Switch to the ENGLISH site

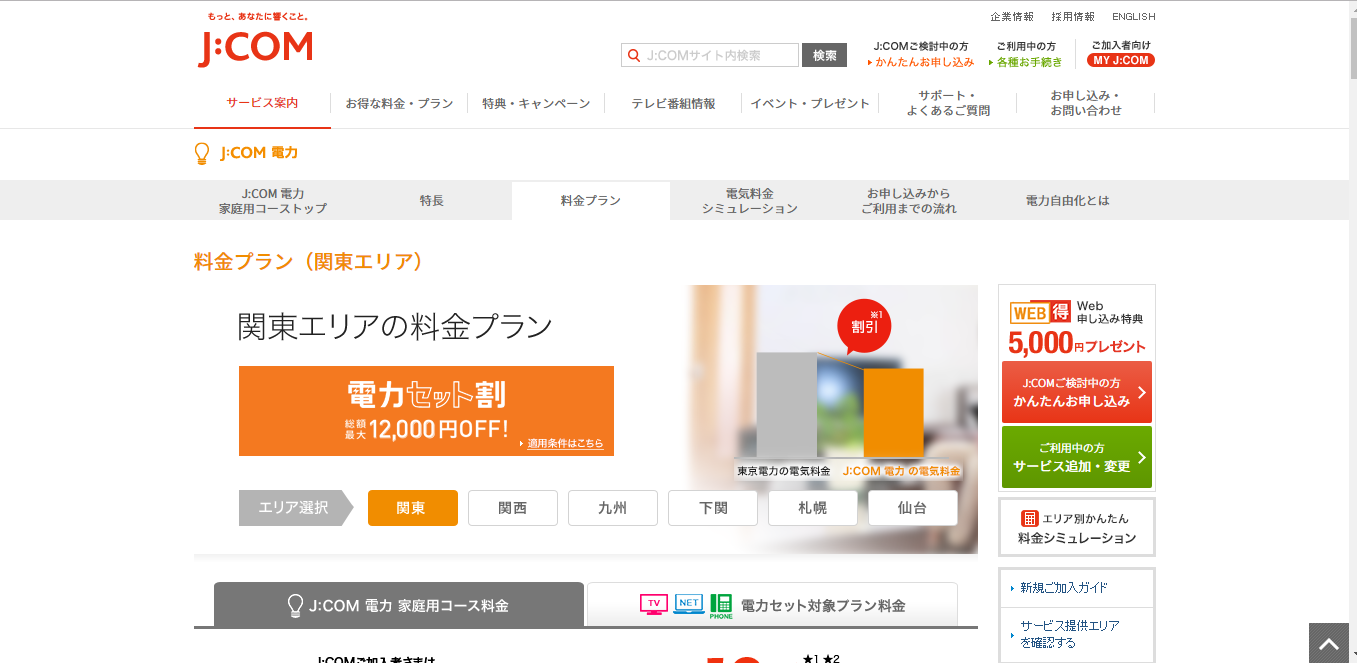tap(1133, 17)
